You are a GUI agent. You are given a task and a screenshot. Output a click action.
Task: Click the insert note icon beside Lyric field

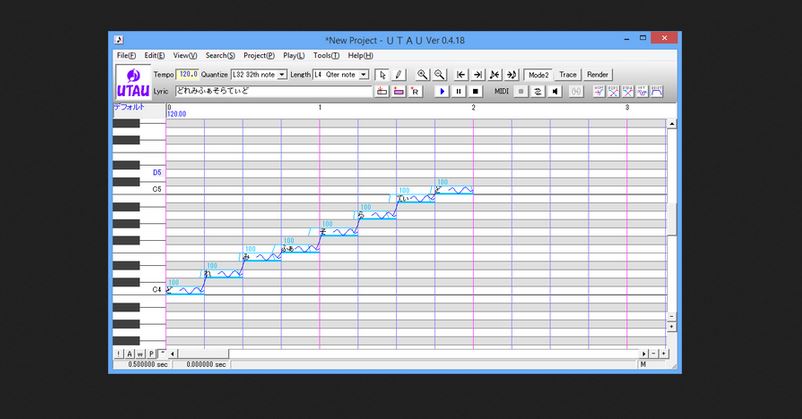point(382,91)
